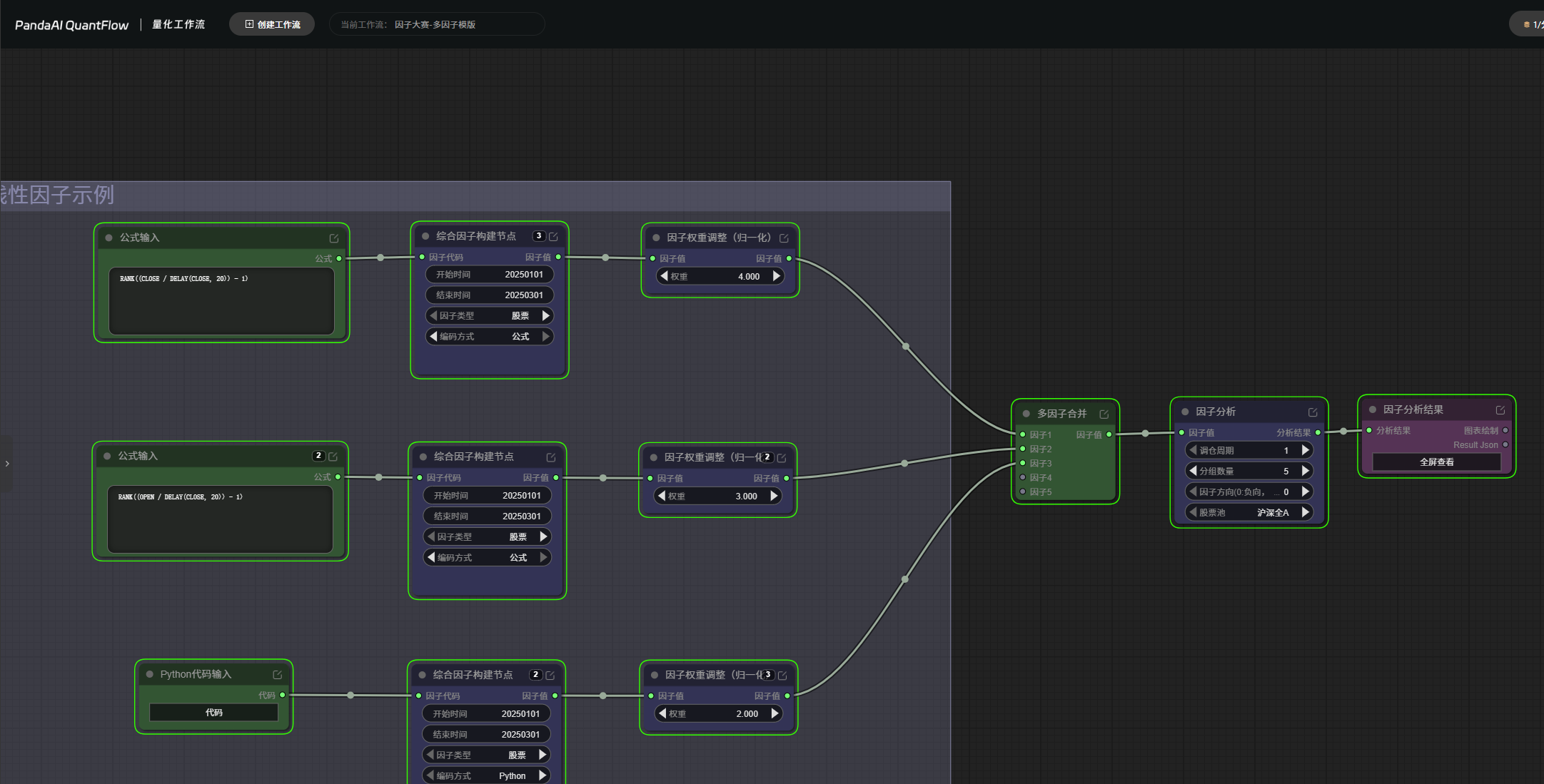This screenshot has width=1544, height=784.
Task: Click 代码 button in Python代码输入 node
Action: pyautogui.click(x=213, y=713)
